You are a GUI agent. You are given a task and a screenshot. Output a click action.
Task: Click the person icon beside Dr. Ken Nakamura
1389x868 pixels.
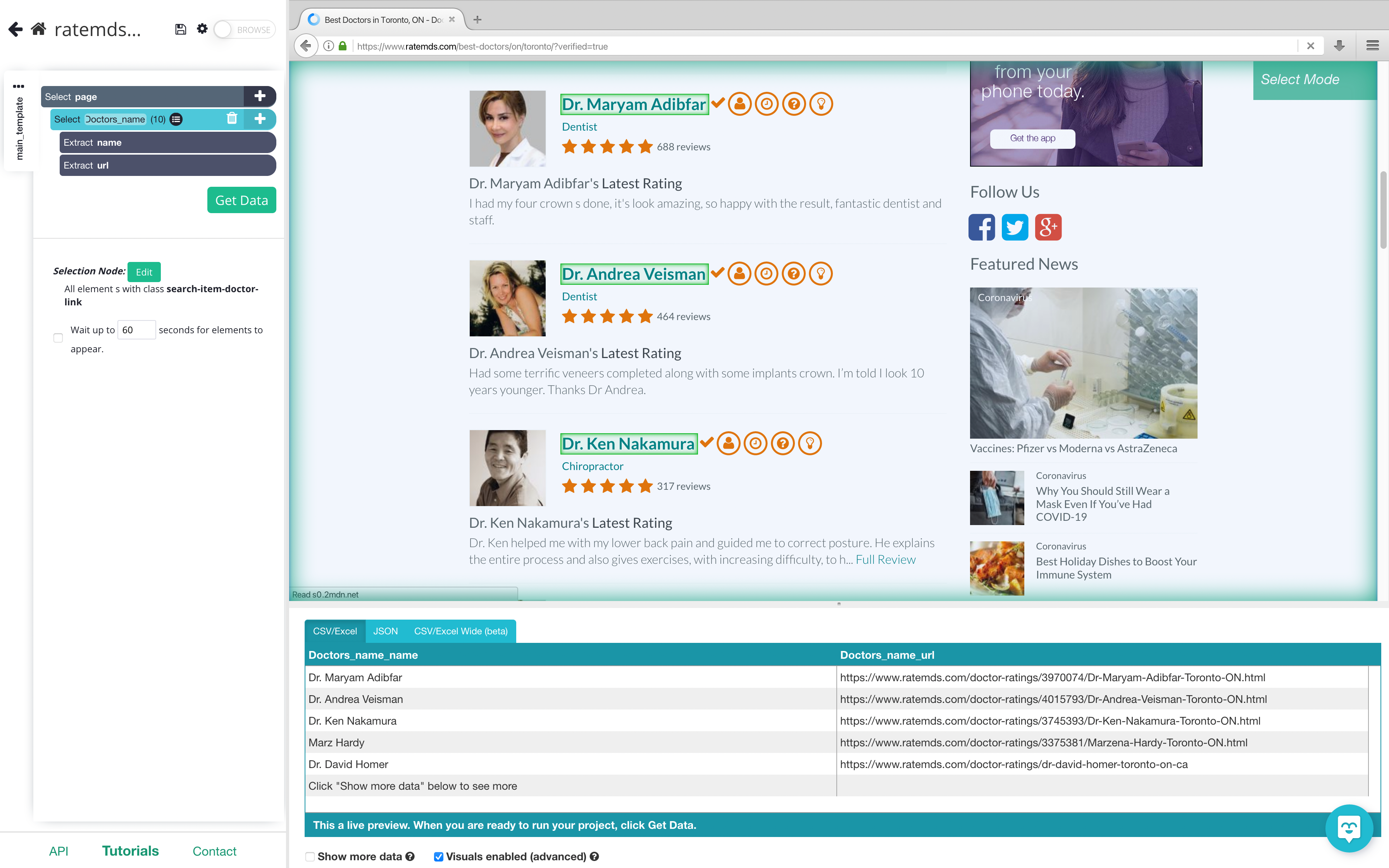click(728, 444)
